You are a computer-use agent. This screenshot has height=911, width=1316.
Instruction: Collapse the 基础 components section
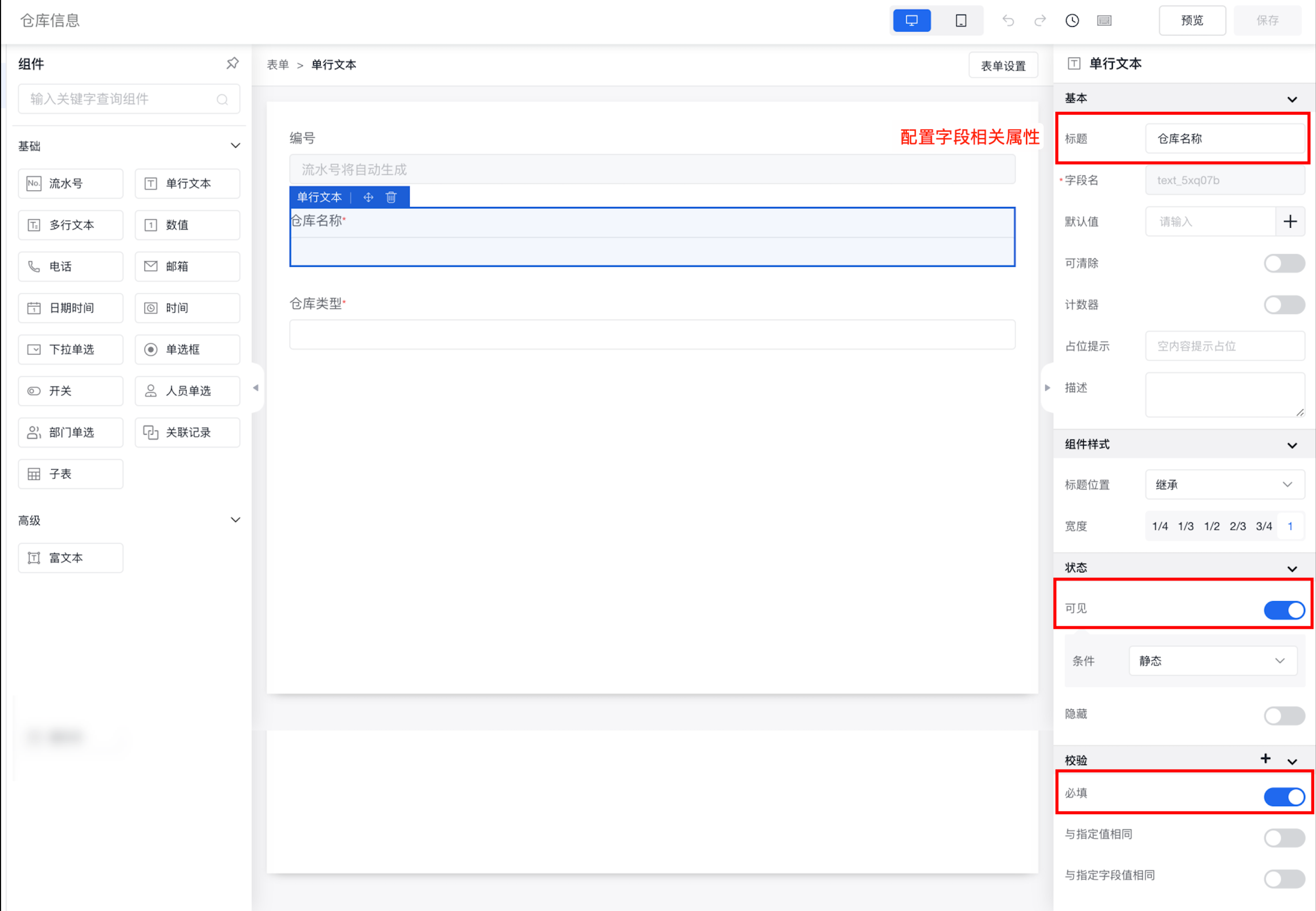[x=235, y=145]
